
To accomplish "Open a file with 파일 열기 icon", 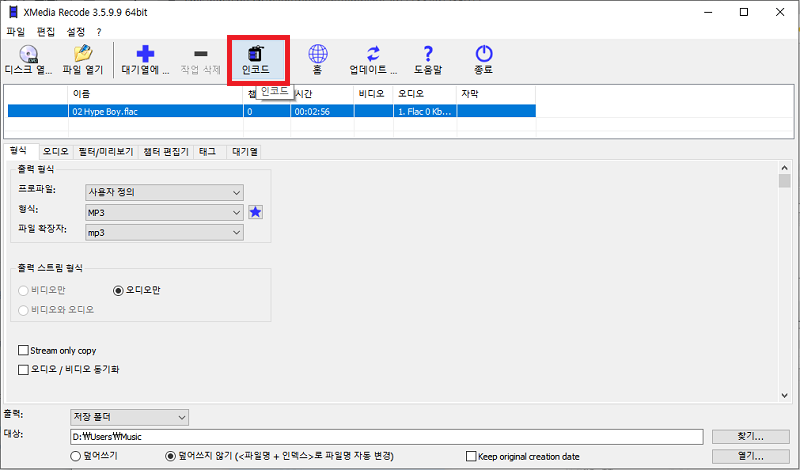I will pos(82,56).
